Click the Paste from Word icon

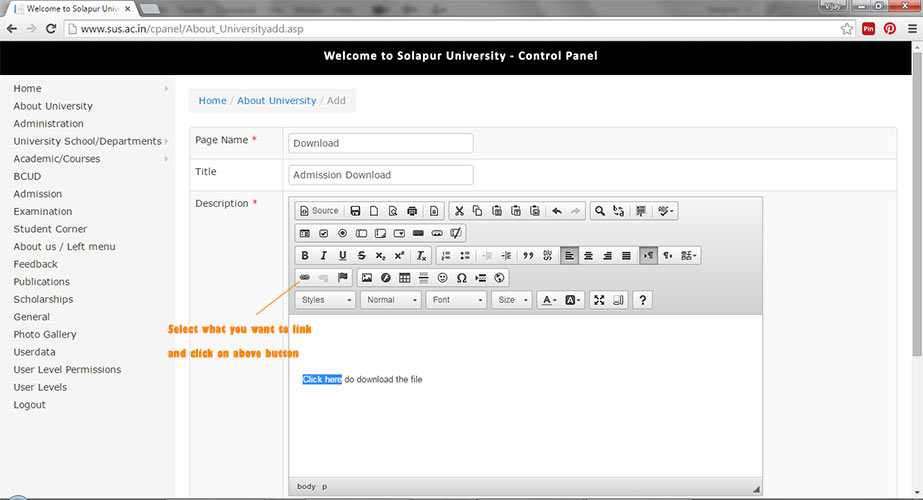coord(534,211)
